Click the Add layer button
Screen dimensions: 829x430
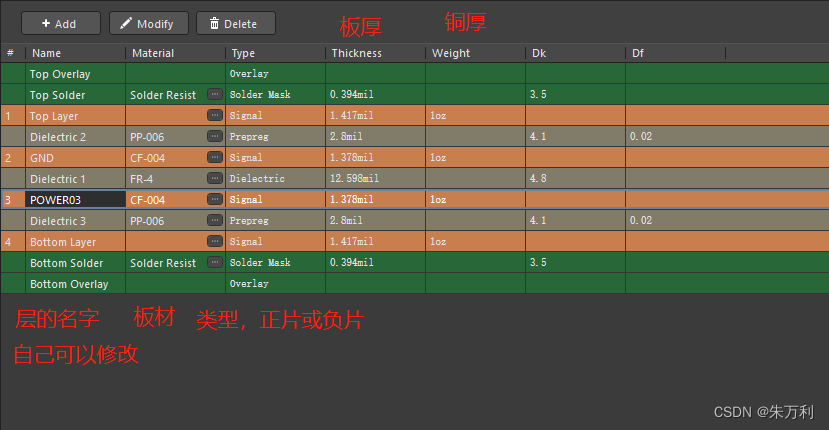(x=61, y=24)
